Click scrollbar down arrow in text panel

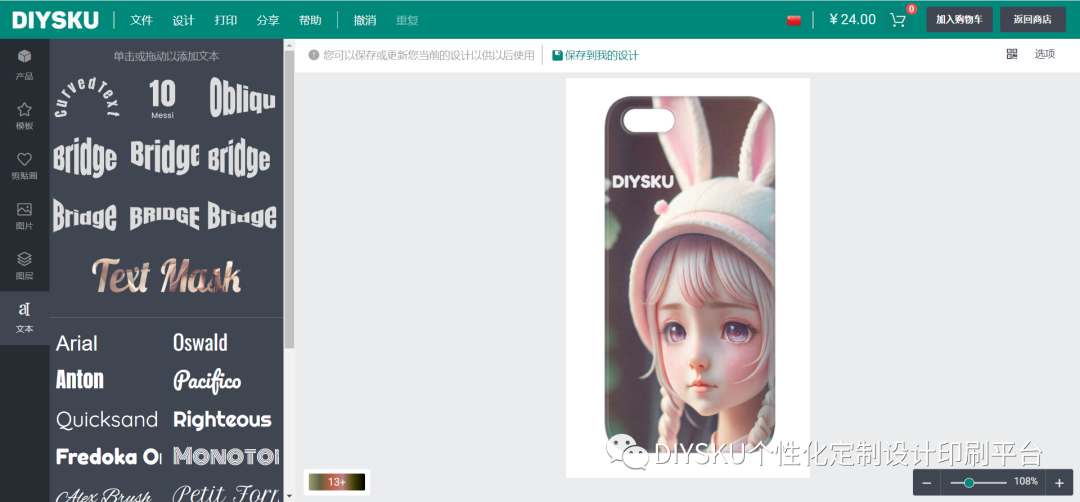pyautogui.click(x=289, y=496)
